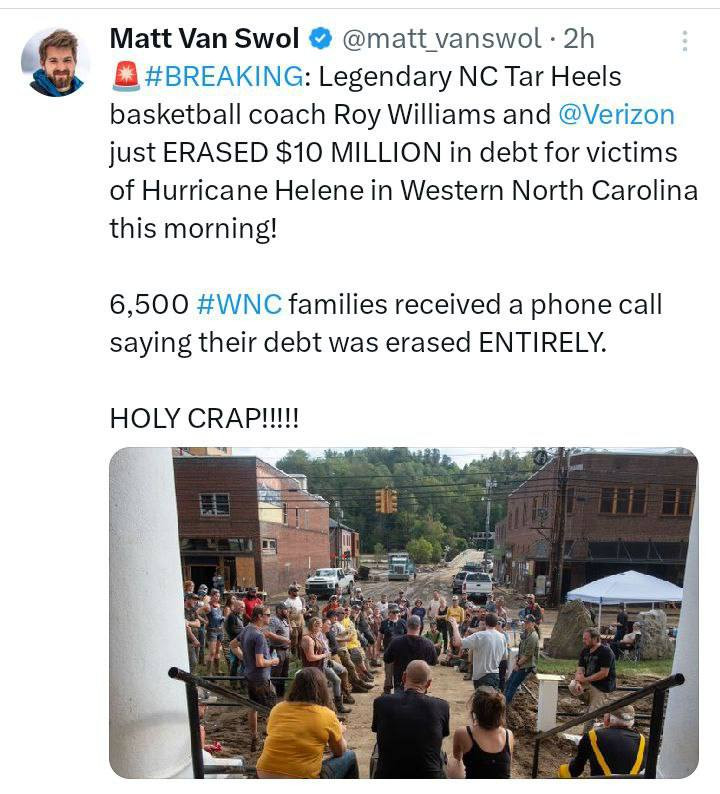
Task: Click the traffic light in the photo
Action: click(x=386, y=500)
